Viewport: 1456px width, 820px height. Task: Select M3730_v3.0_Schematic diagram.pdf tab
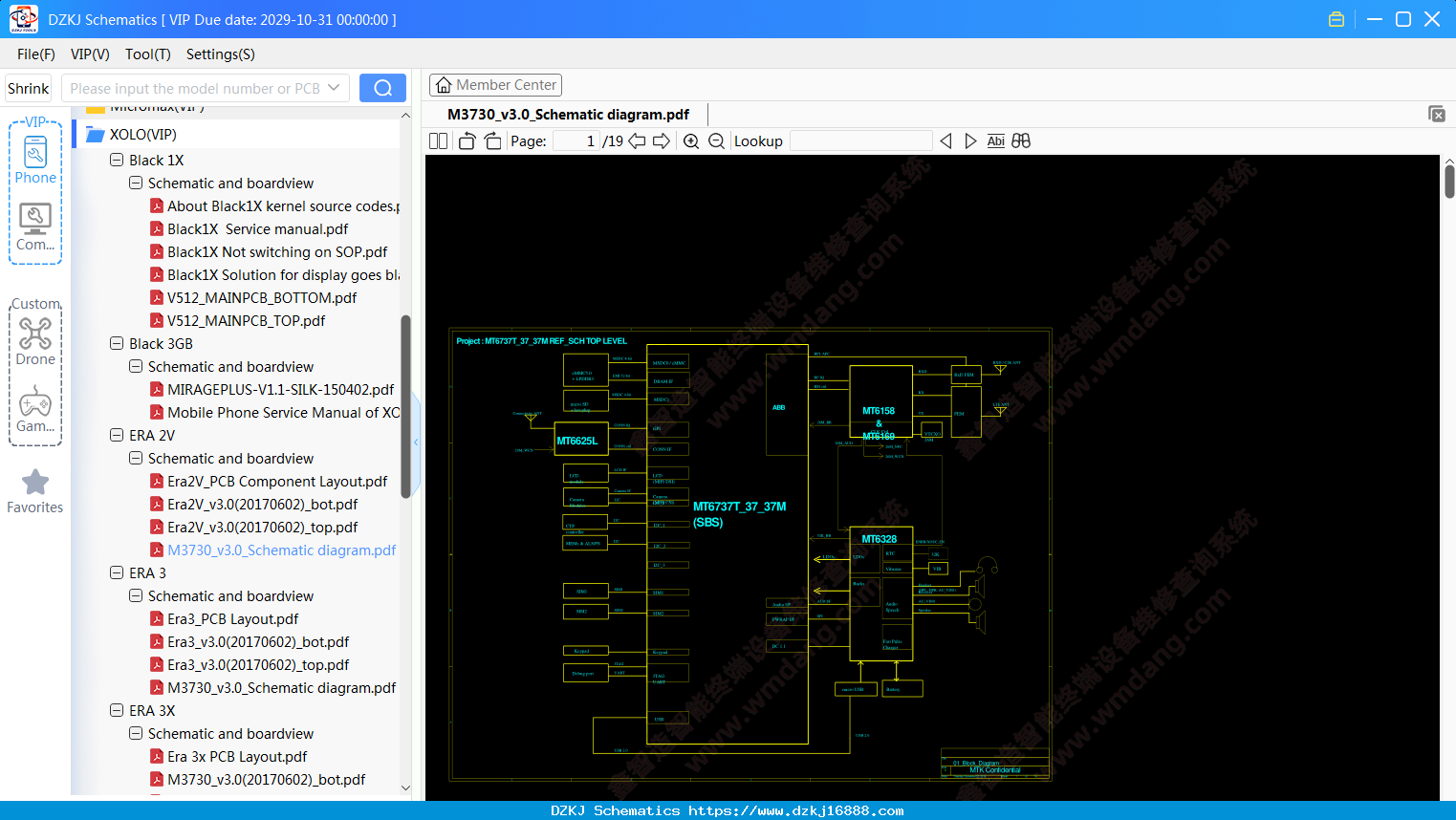[x=568, y=114]
